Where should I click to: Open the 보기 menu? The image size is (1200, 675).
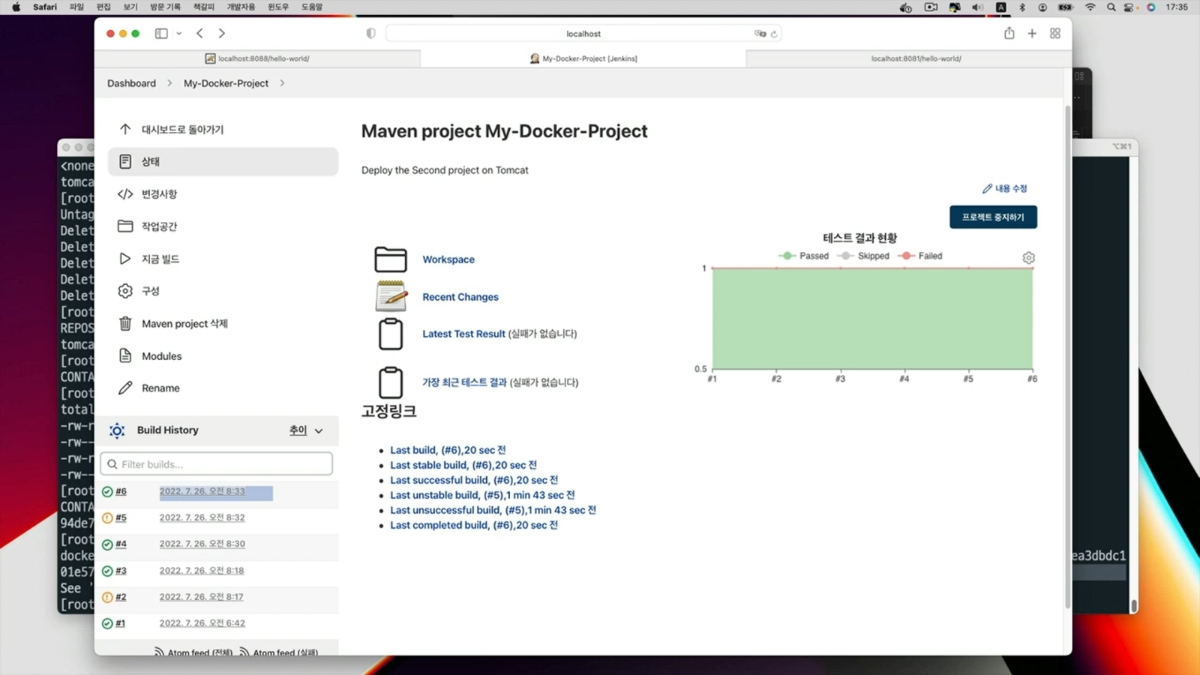tap(131, 7)
